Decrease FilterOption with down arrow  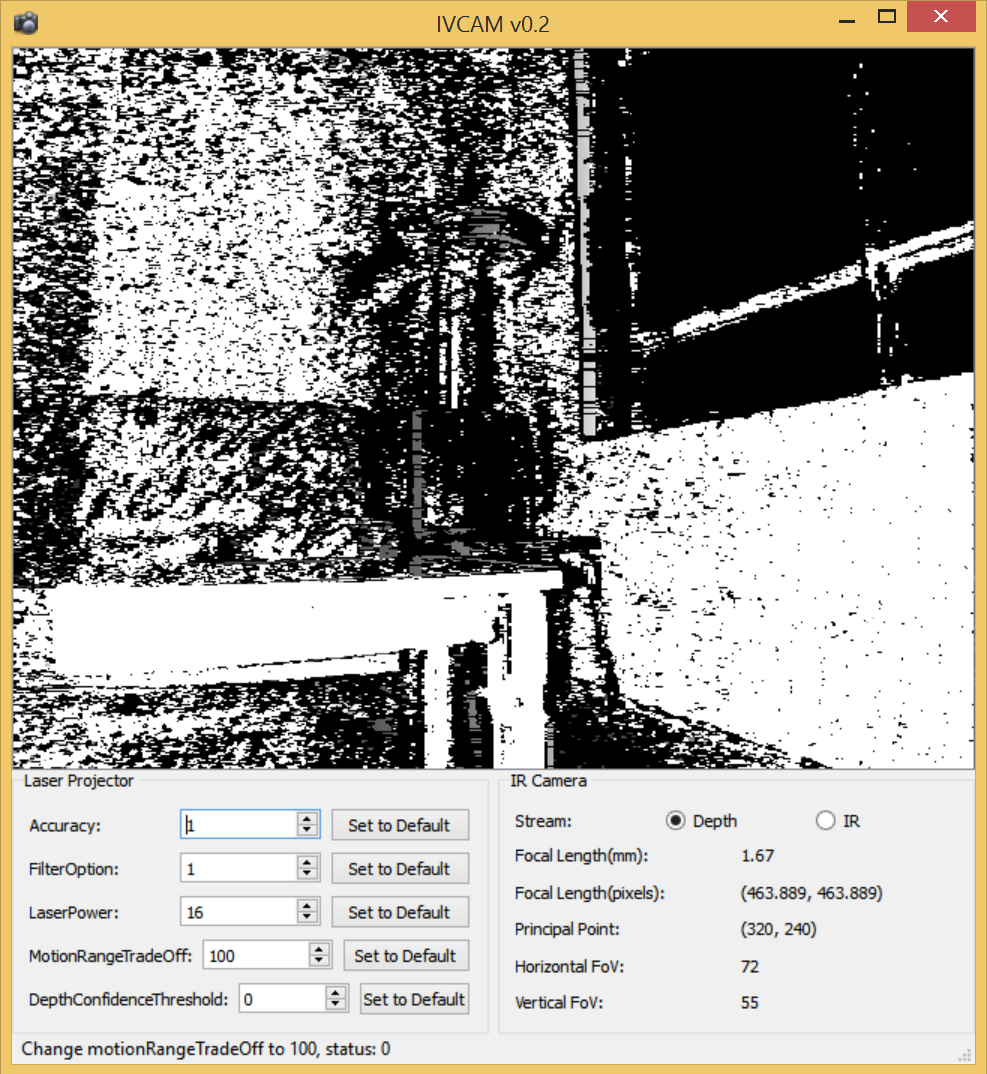pyautogui.click(x=308, y=874)
